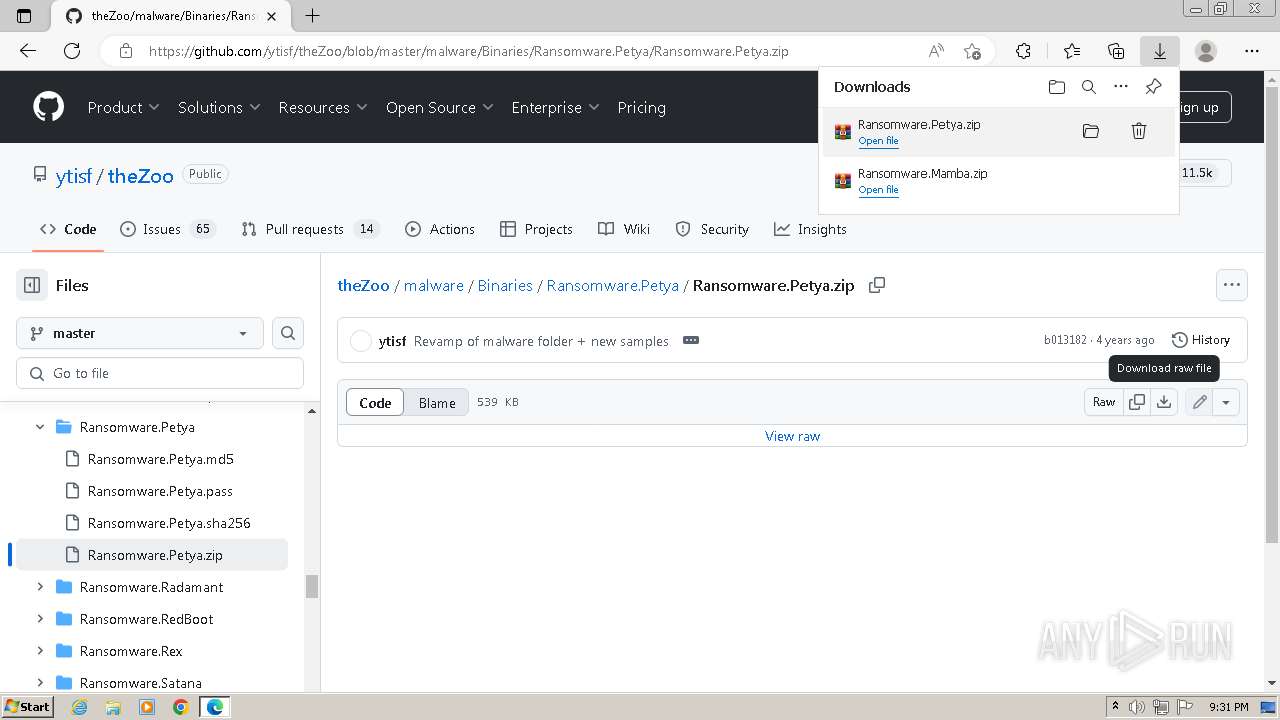This screenshot has height=720, width=1280.
Task: Click the Windows Start button
Action: point(28,707)
